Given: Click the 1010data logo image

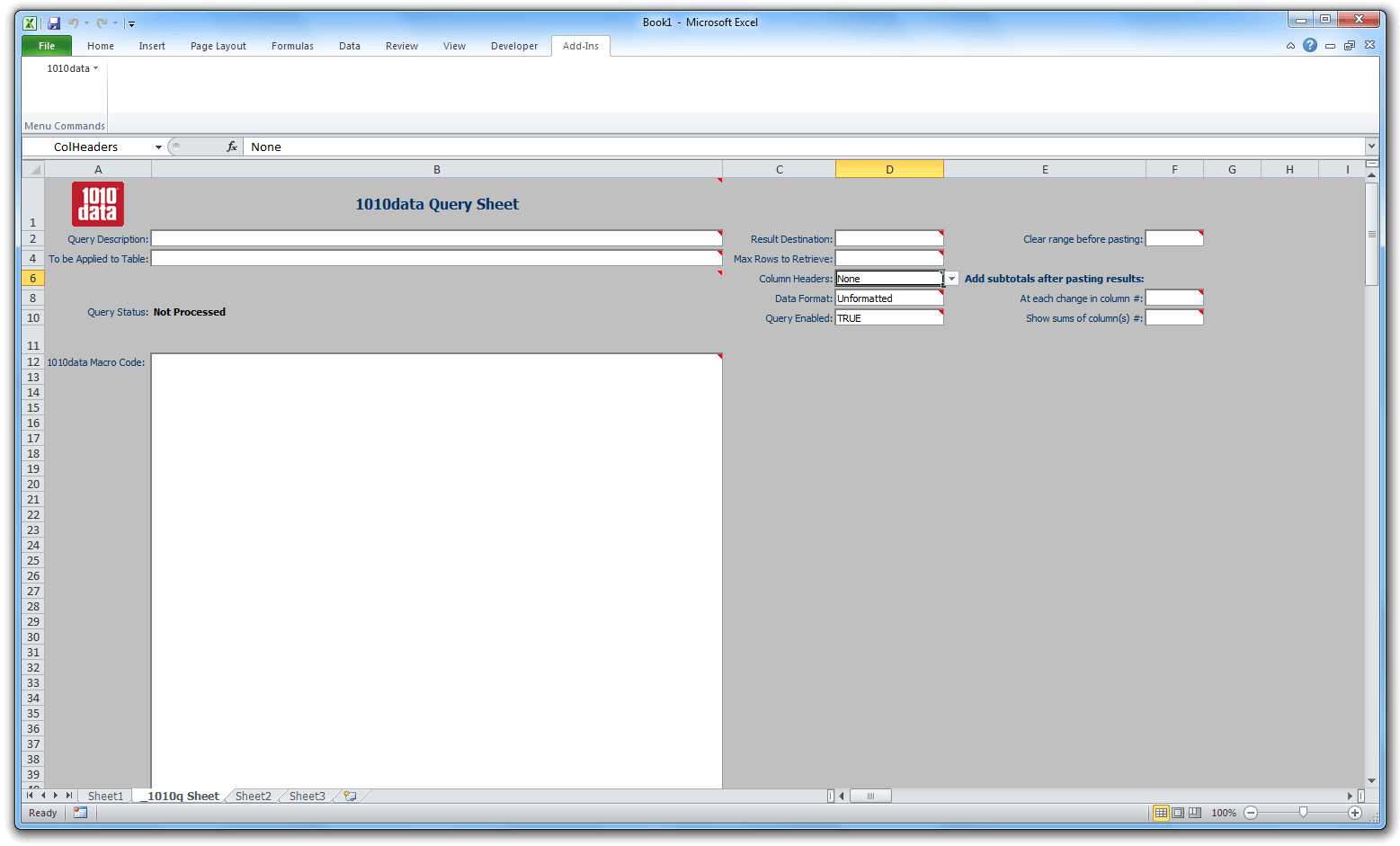Looking at the screenshot, I should 98,204.
